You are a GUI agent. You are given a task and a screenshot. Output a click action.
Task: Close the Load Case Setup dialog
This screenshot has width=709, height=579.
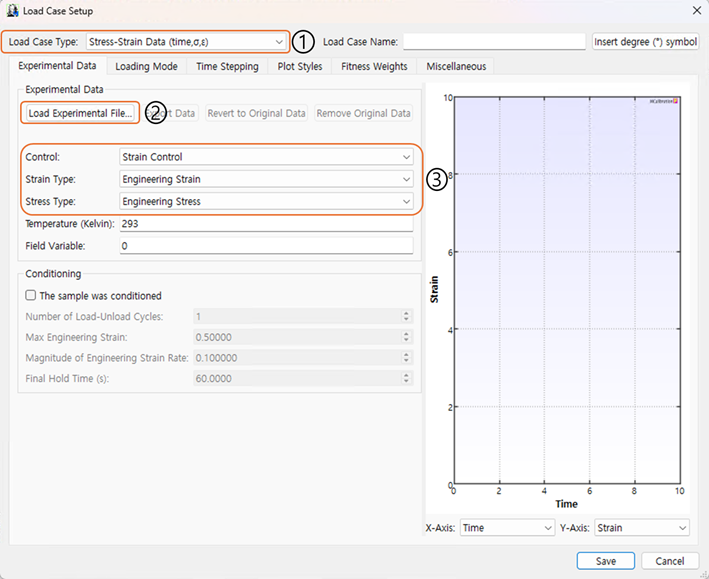coord(695,11)
